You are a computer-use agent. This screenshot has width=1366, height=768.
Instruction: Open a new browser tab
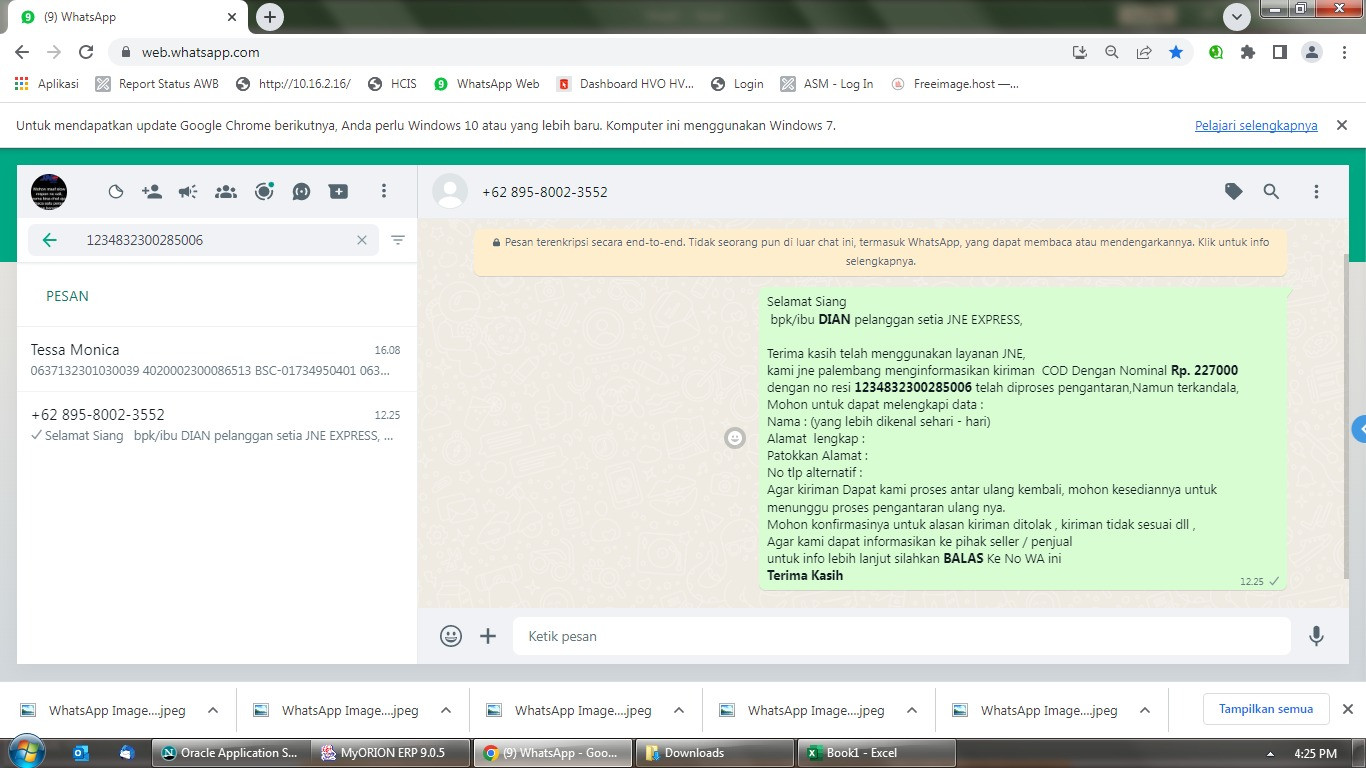point(269,17)
